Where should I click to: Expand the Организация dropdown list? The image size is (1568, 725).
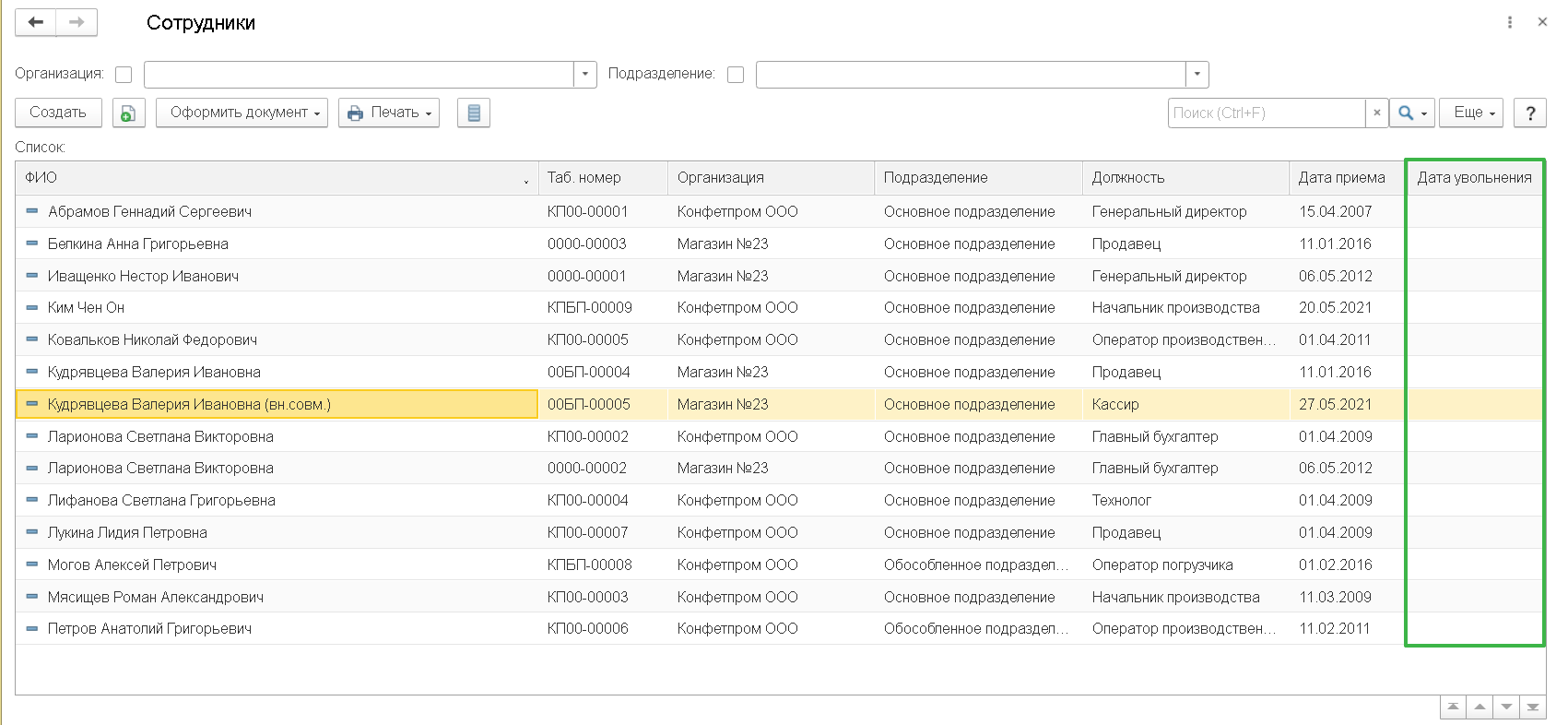[585, 75]
